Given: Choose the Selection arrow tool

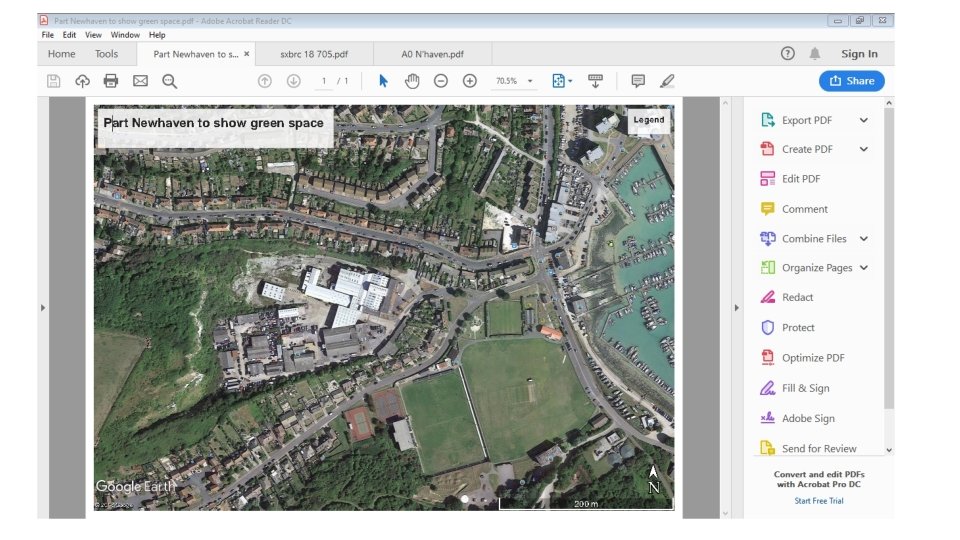Looking at the screenshot, I should [383, 81].
